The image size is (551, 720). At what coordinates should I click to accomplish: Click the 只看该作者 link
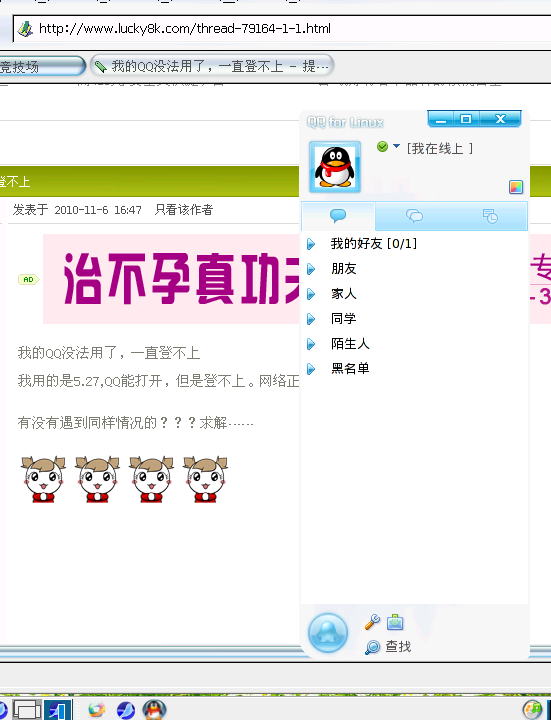(x=184, y=210)
